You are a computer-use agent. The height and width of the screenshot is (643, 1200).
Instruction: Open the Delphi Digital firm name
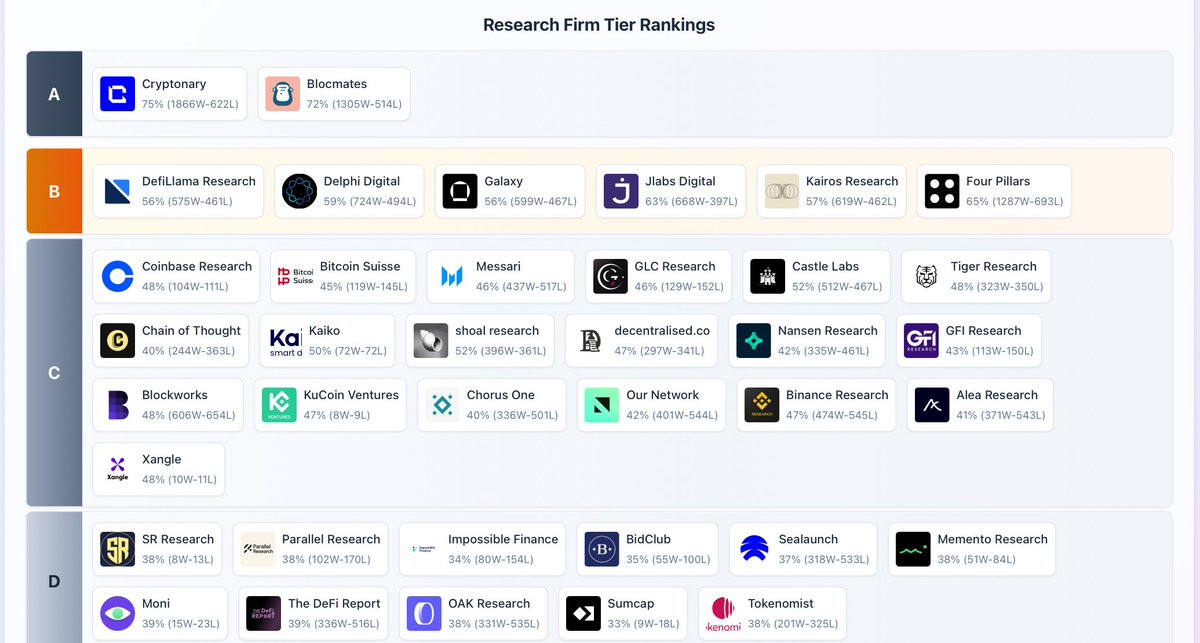pyautogui.click(x=362, y=181)
